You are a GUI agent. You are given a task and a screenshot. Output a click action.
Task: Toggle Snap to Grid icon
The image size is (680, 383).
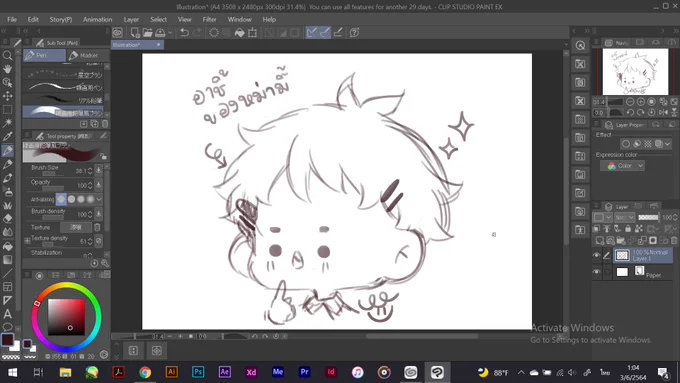tap(338, 33)
